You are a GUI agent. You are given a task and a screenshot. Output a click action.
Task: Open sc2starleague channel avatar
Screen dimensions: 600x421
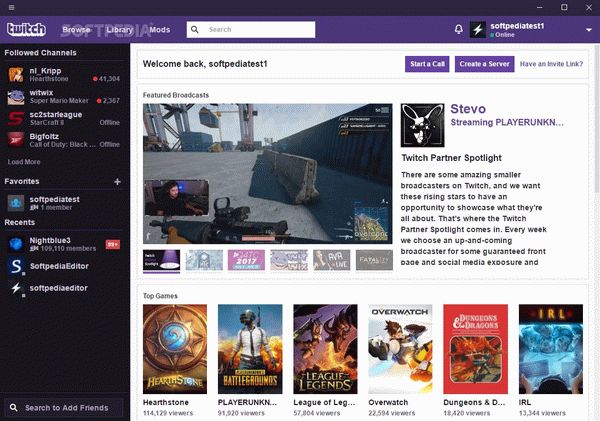point(16,118)
